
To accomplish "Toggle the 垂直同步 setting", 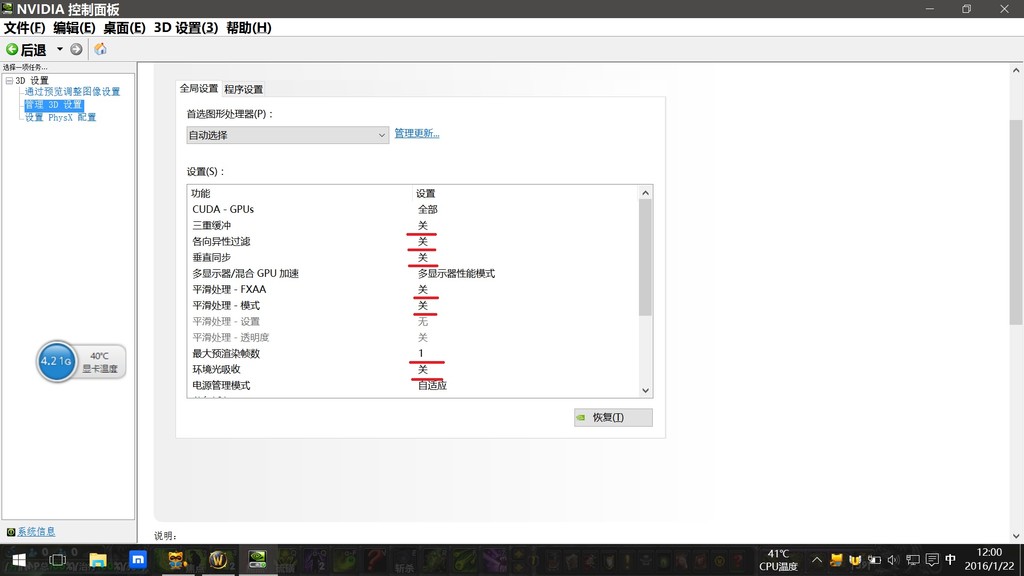I will (423, 257).
